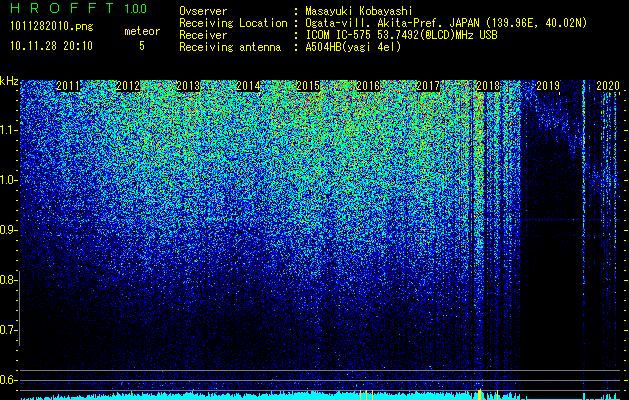Click the 2017 time marker

428,86
